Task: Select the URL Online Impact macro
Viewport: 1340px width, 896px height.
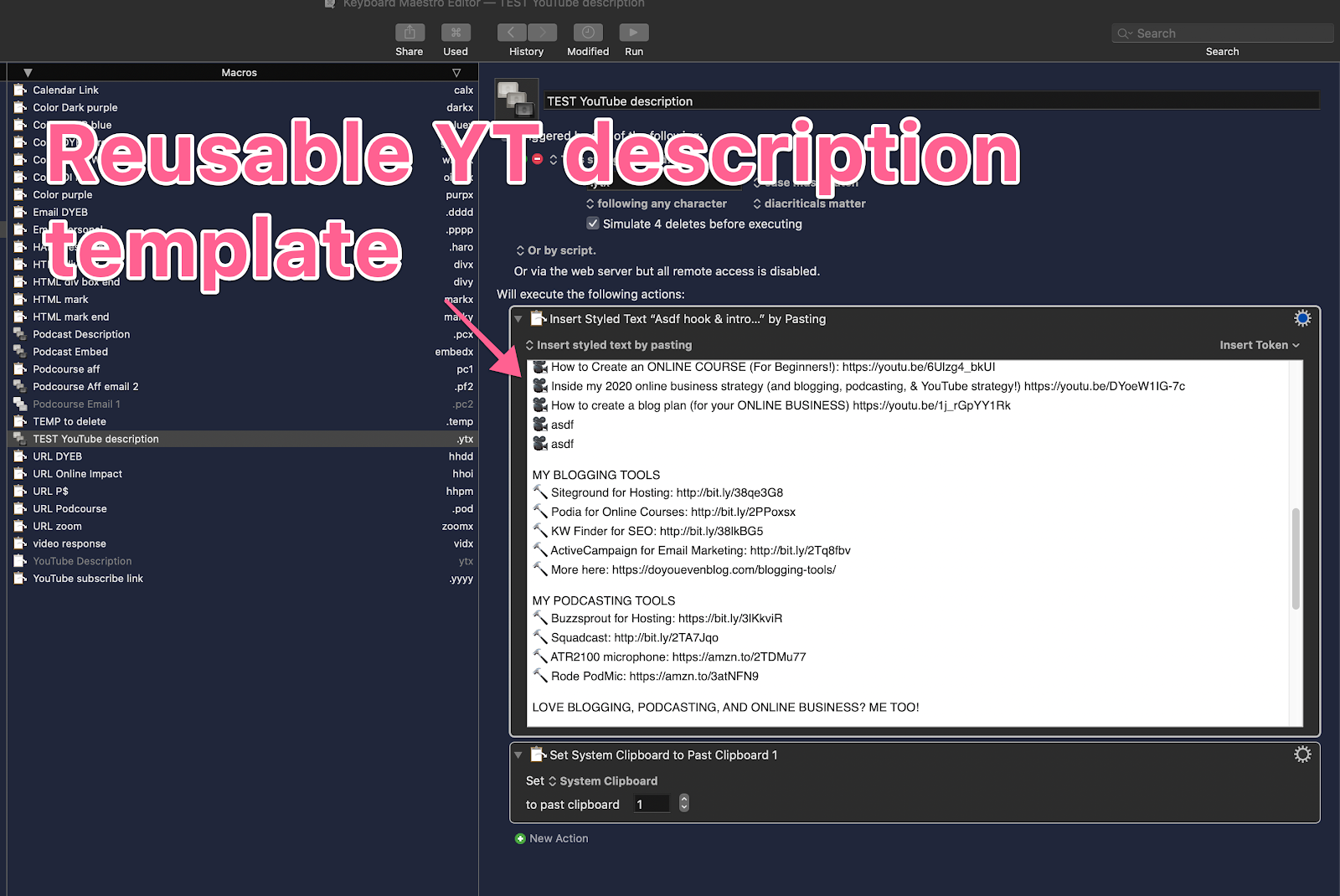Action: point(243,474)
